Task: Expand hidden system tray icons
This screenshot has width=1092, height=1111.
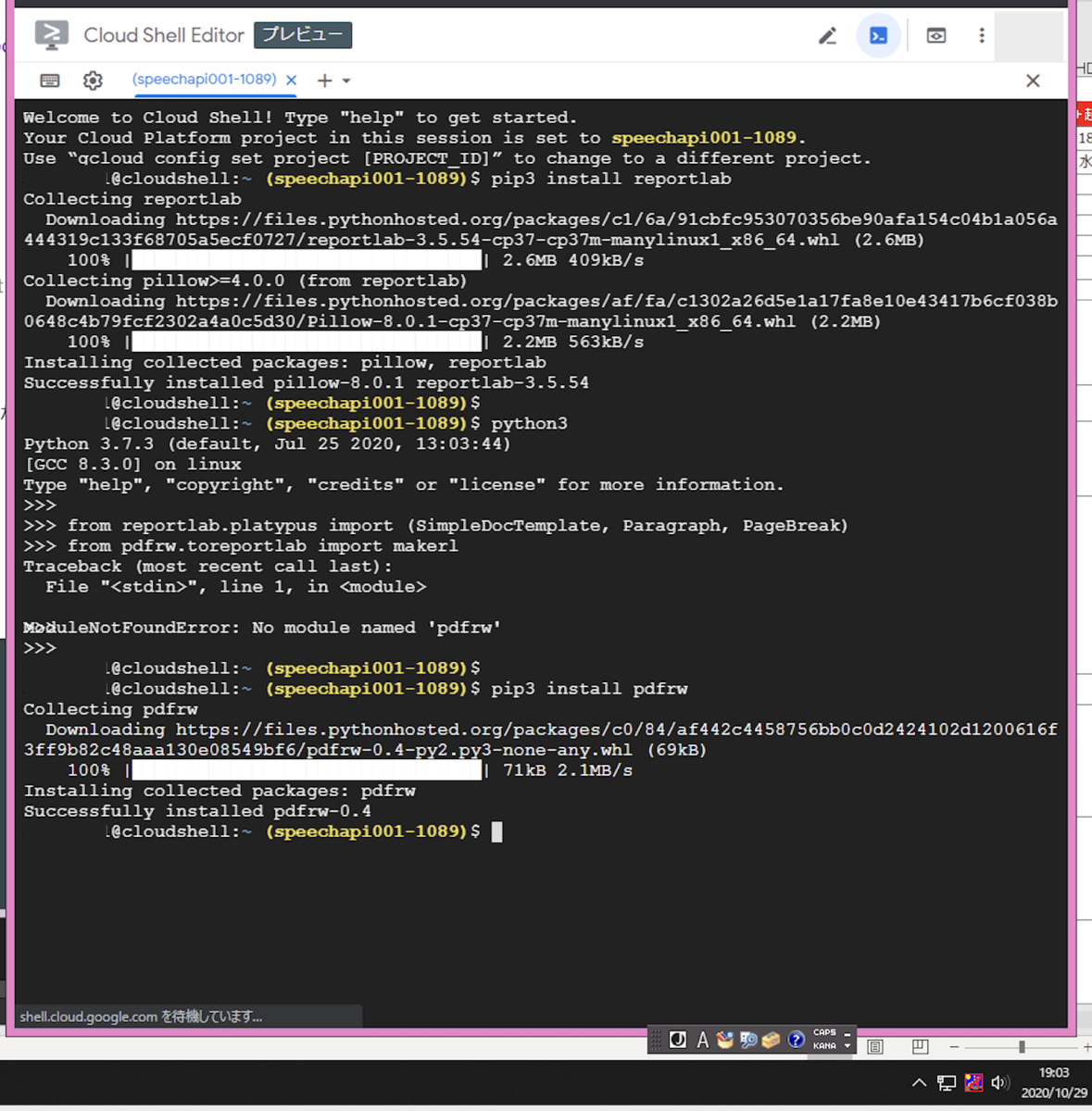Action: tap(919, 1082)
